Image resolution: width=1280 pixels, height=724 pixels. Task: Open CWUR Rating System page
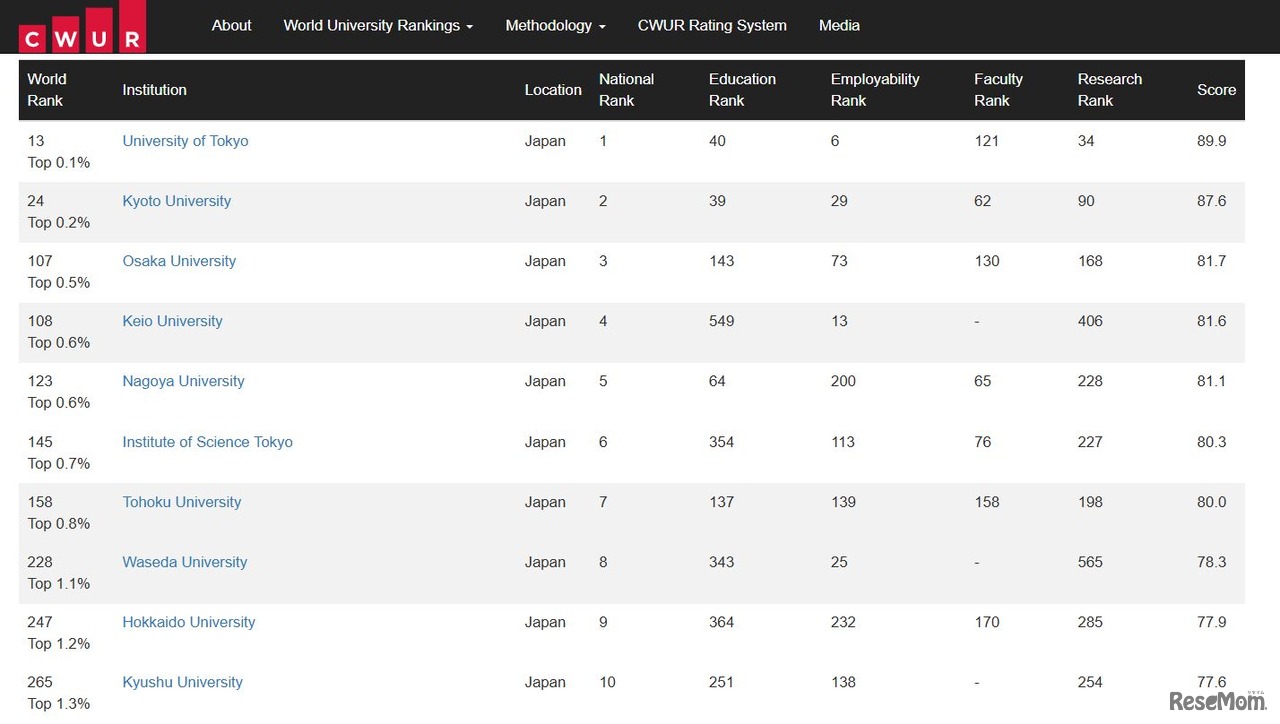[712, 26]
